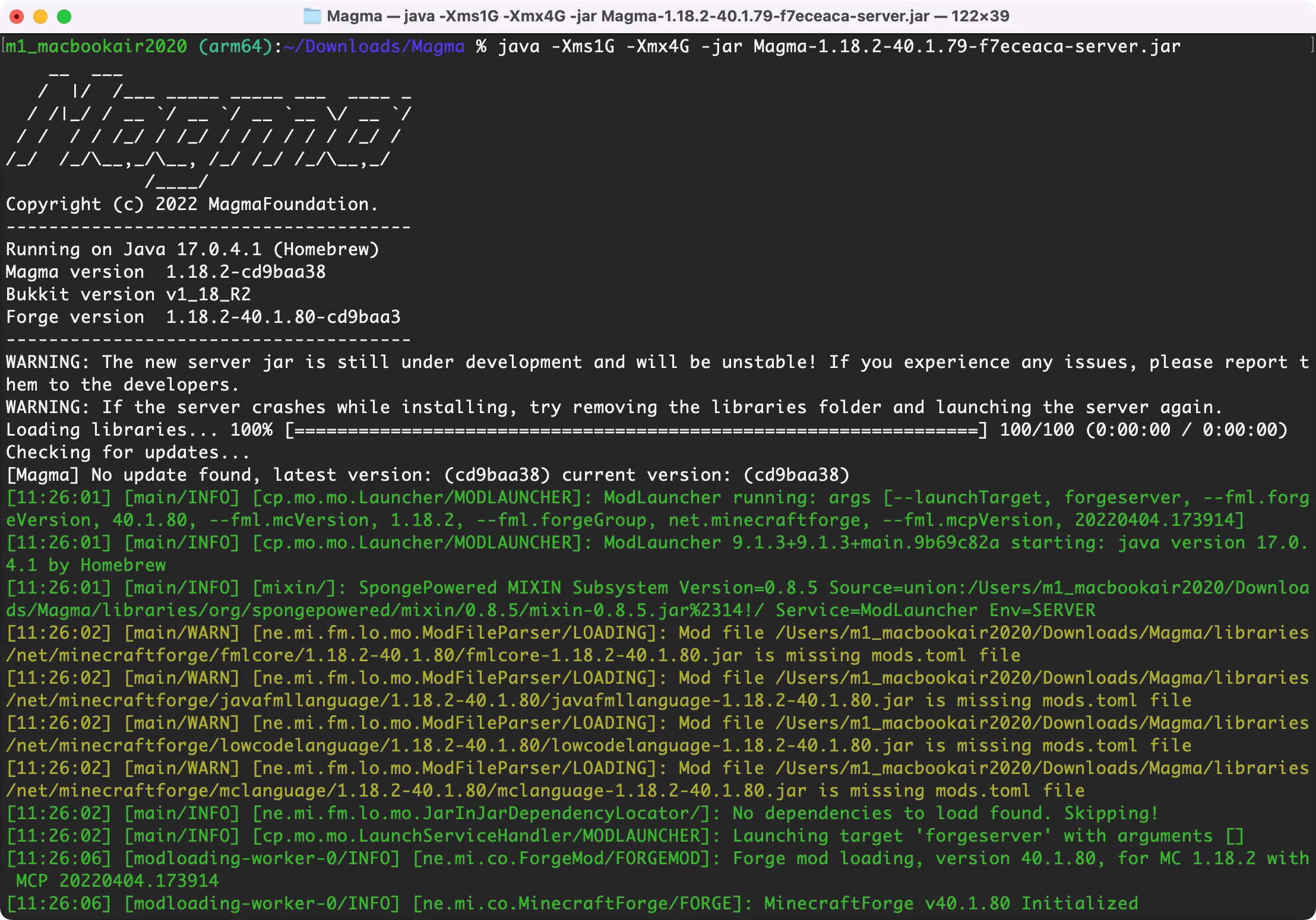Image resolution: width=1316 pixels, height=920 pixels.
Task: Click the prompt text 'm1_macbookair2020 (arm64)'
Action: coord(140,46)
